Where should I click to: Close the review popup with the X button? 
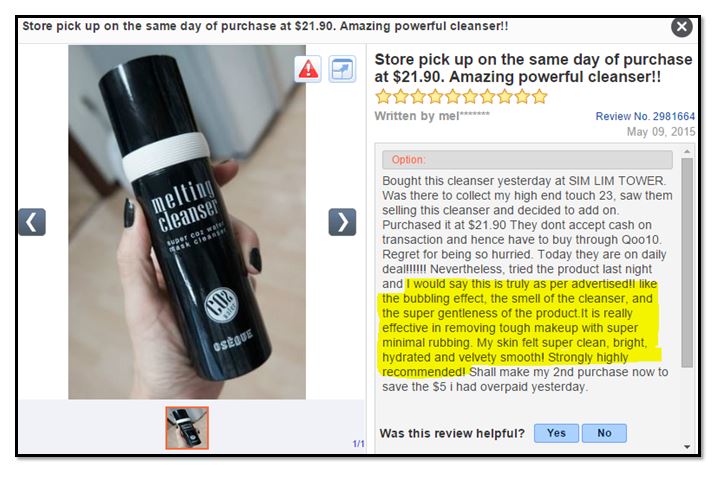pos(682,27)
